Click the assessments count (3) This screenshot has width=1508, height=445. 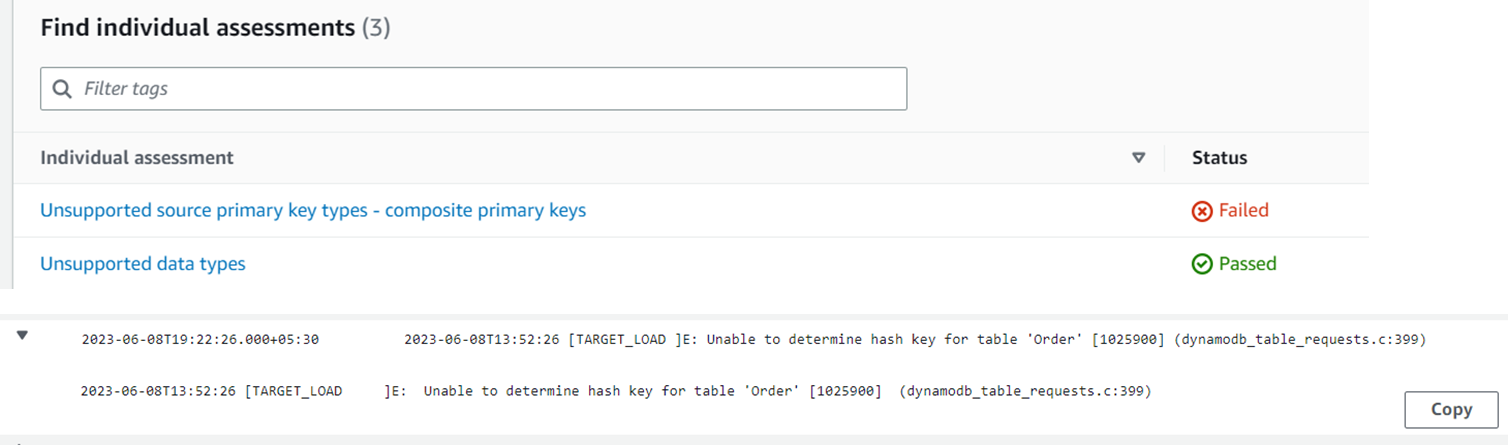375,28
